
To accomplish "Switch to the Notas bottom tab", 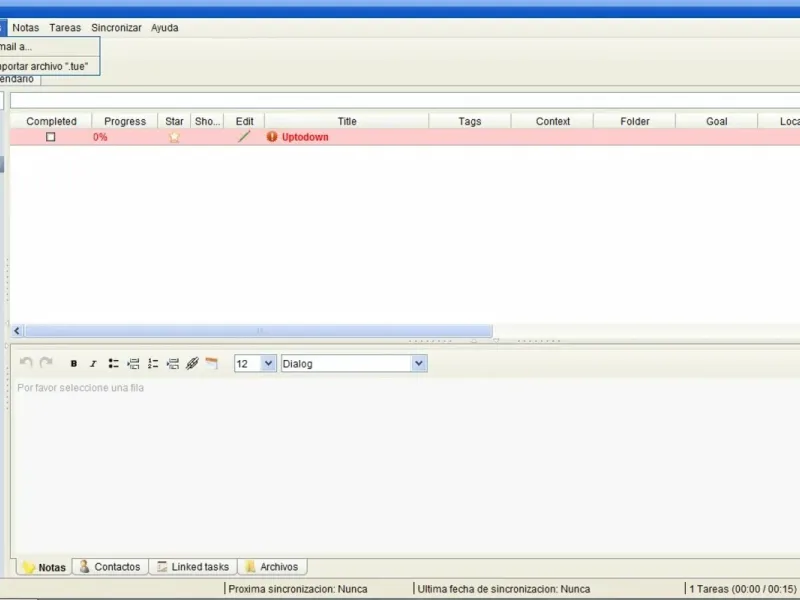I will point(44,567).
